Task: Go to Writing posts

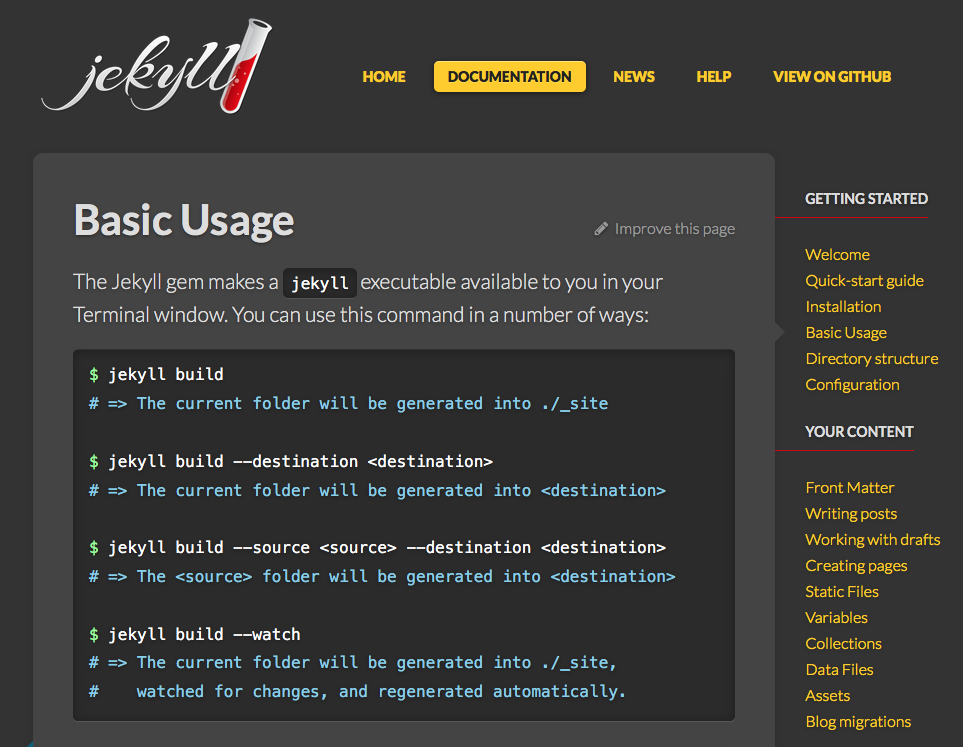Action: (x=851, y=514)
